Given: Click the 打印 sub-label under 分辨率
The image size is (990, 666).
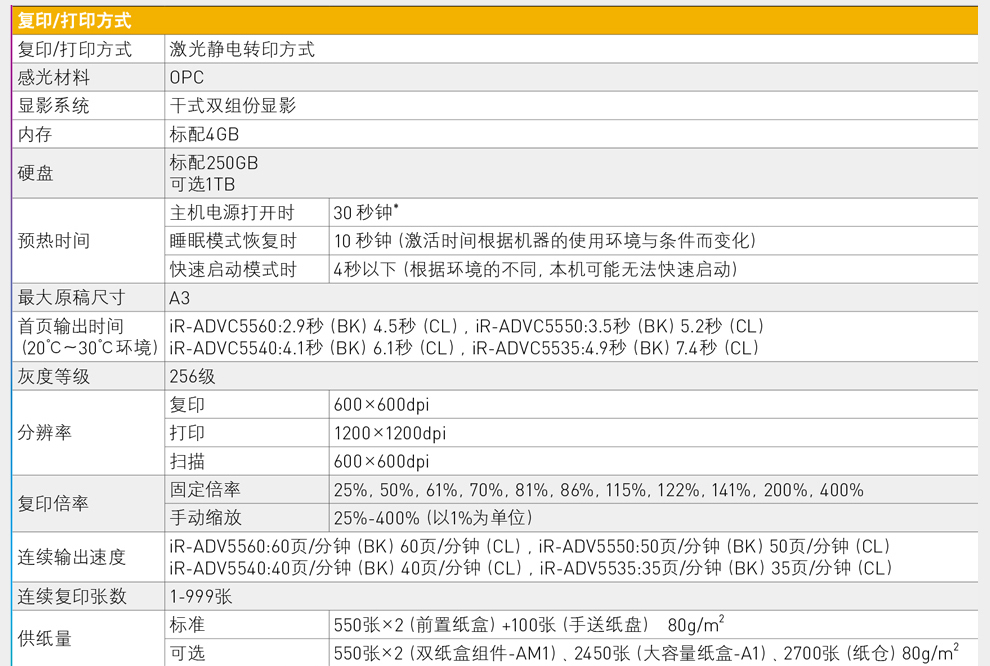Looking at the screenshot, I should [187, 433].
